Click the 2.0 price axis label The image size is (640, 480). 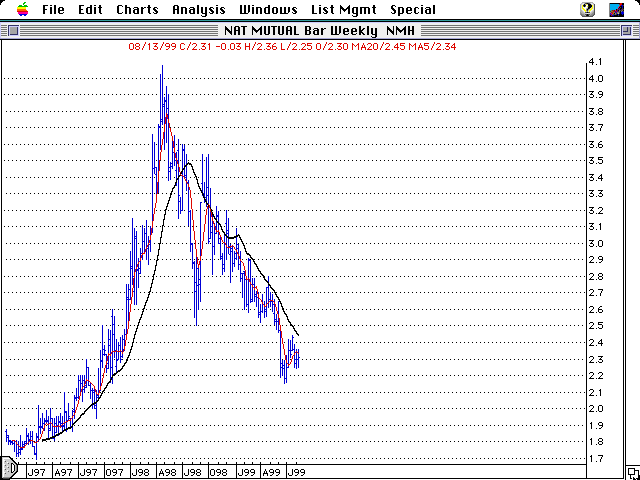point(596,409)
